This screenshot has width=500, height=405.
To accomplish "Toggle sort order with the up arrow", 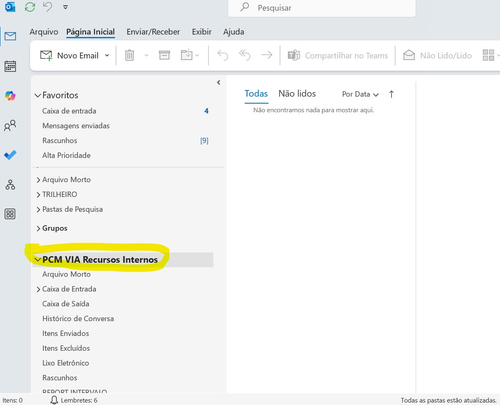I will pos(391,94).
